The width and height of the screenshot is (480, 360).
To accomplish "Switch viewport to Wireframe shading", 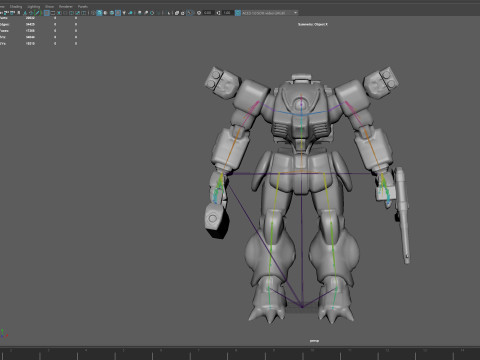I will 93,13.
